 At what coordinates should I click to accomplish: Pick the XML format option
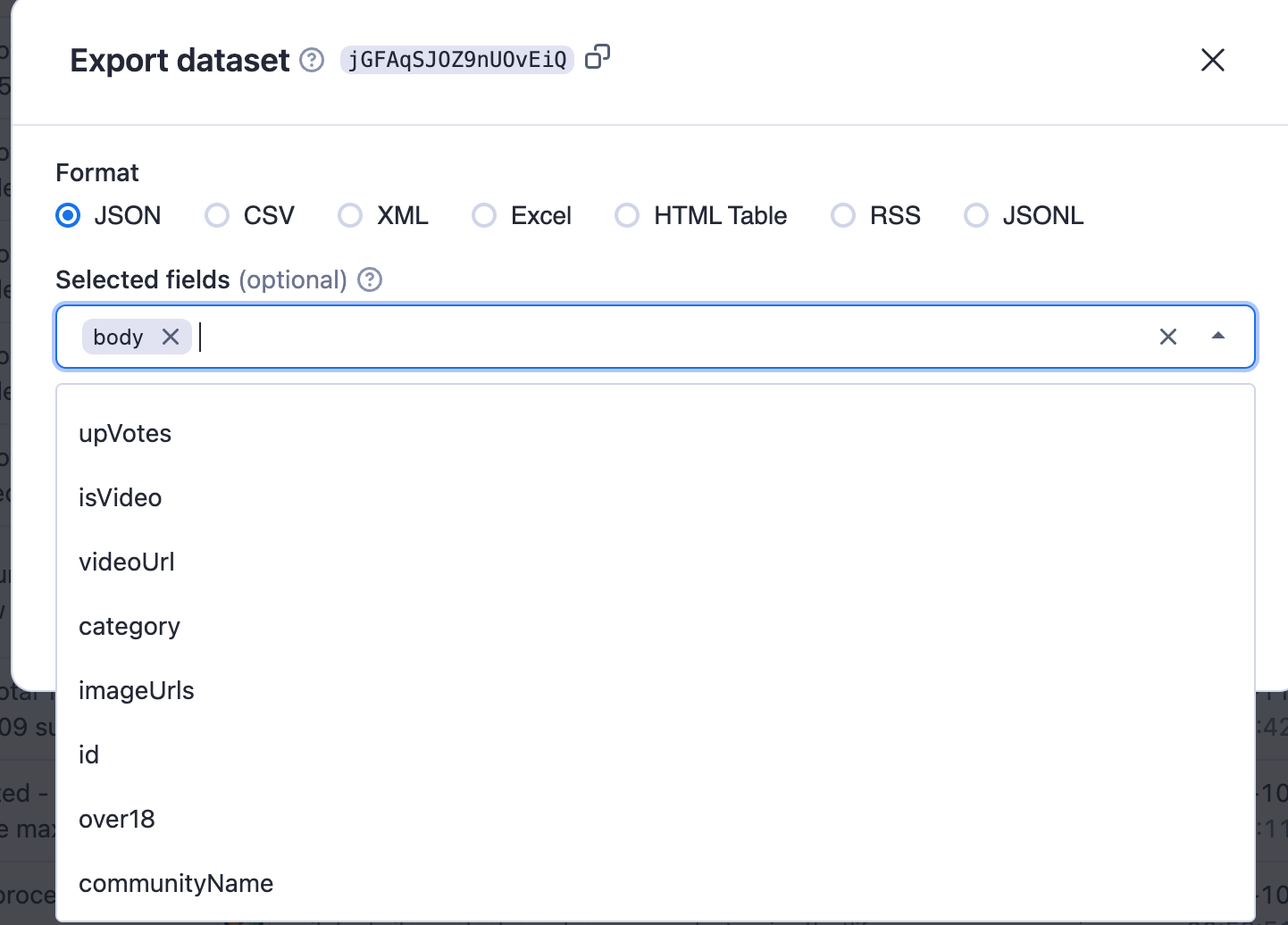[350, 215]
